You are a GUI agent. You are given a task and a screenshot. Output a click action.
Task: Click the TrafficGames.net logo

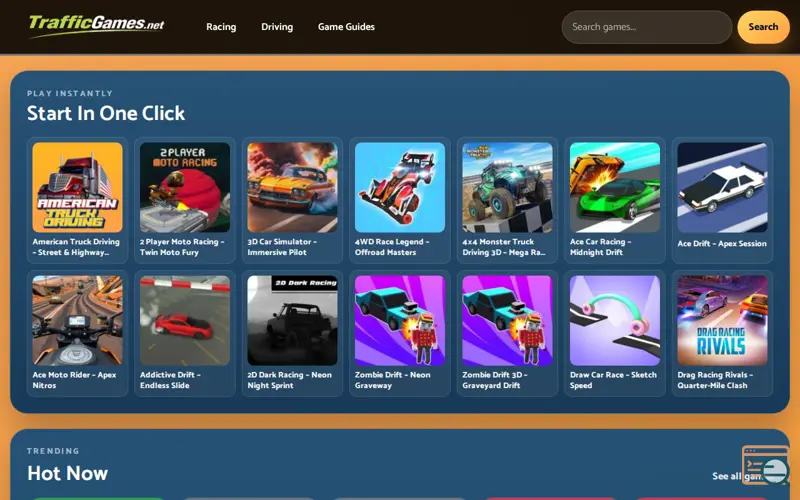coord(96,25)
